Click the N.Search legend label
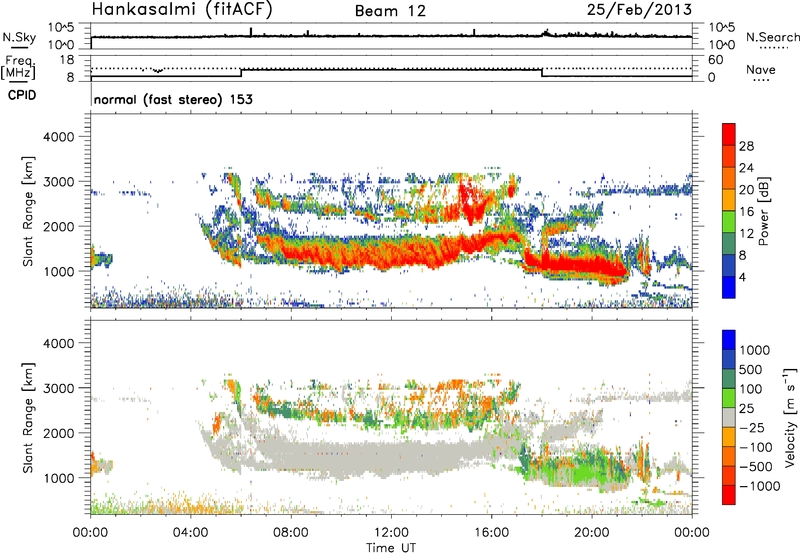The image size is (800, 554). (x=772, y=37)
